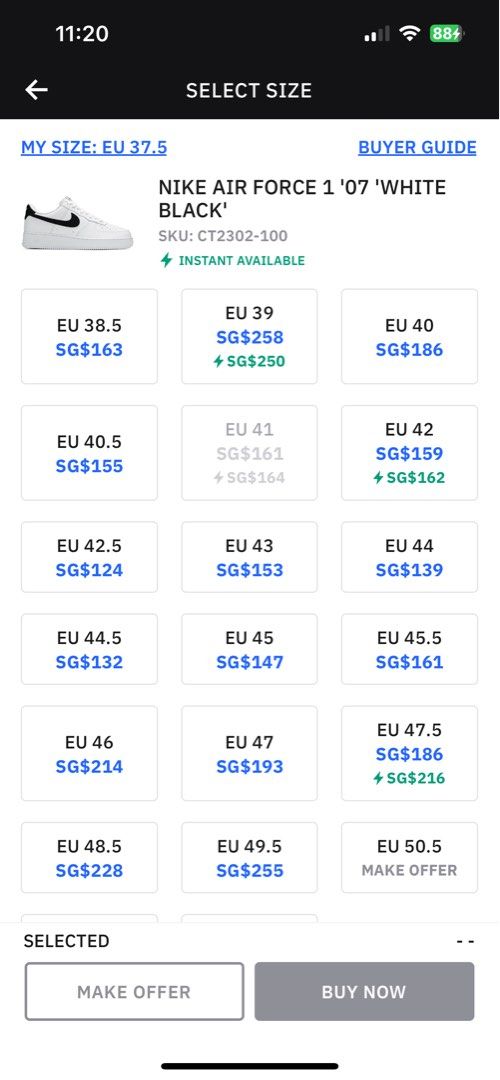Viewport: 500px width, 1080px height.
Task: Choose EU 50.5 Make Offer tile
Action: click(410, 858)
